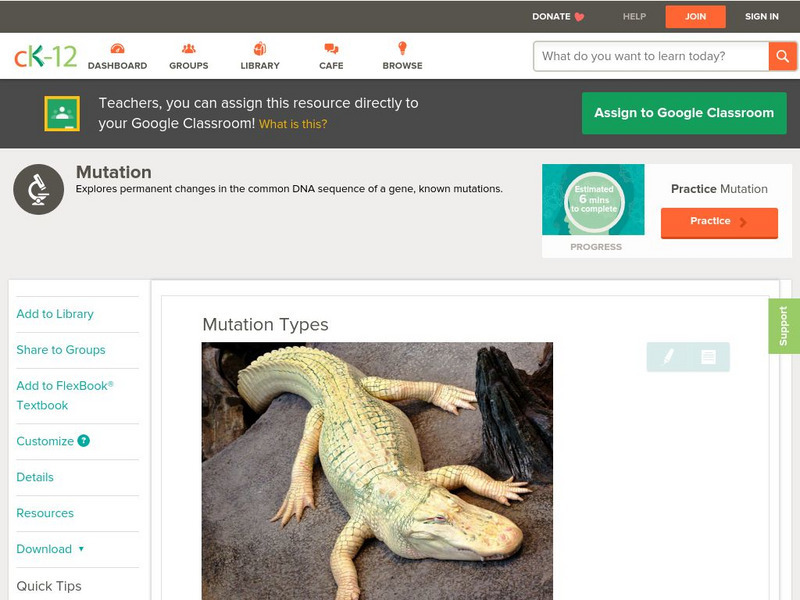
Task: Click the 'Quick Tips' heading
Action: point(49,586)
